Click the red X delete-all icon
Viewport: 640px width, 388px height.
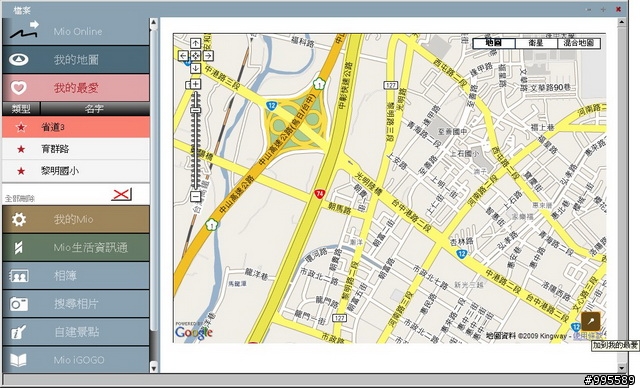coord(121,194)
